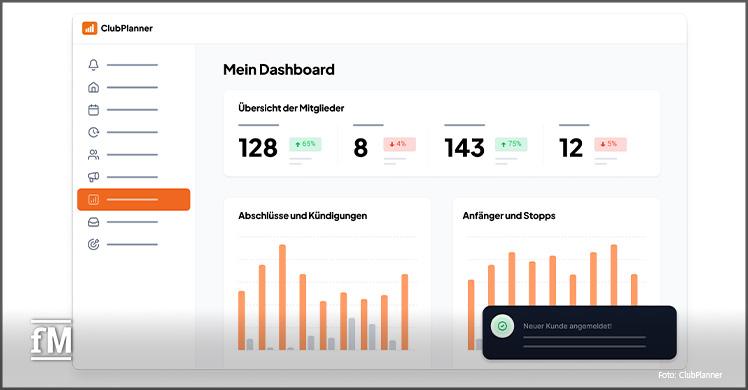Viewport: 748px width, 390px height.
Task: Click tallest bar in Anfänger und Stopps chart
Action: [613, 275]
